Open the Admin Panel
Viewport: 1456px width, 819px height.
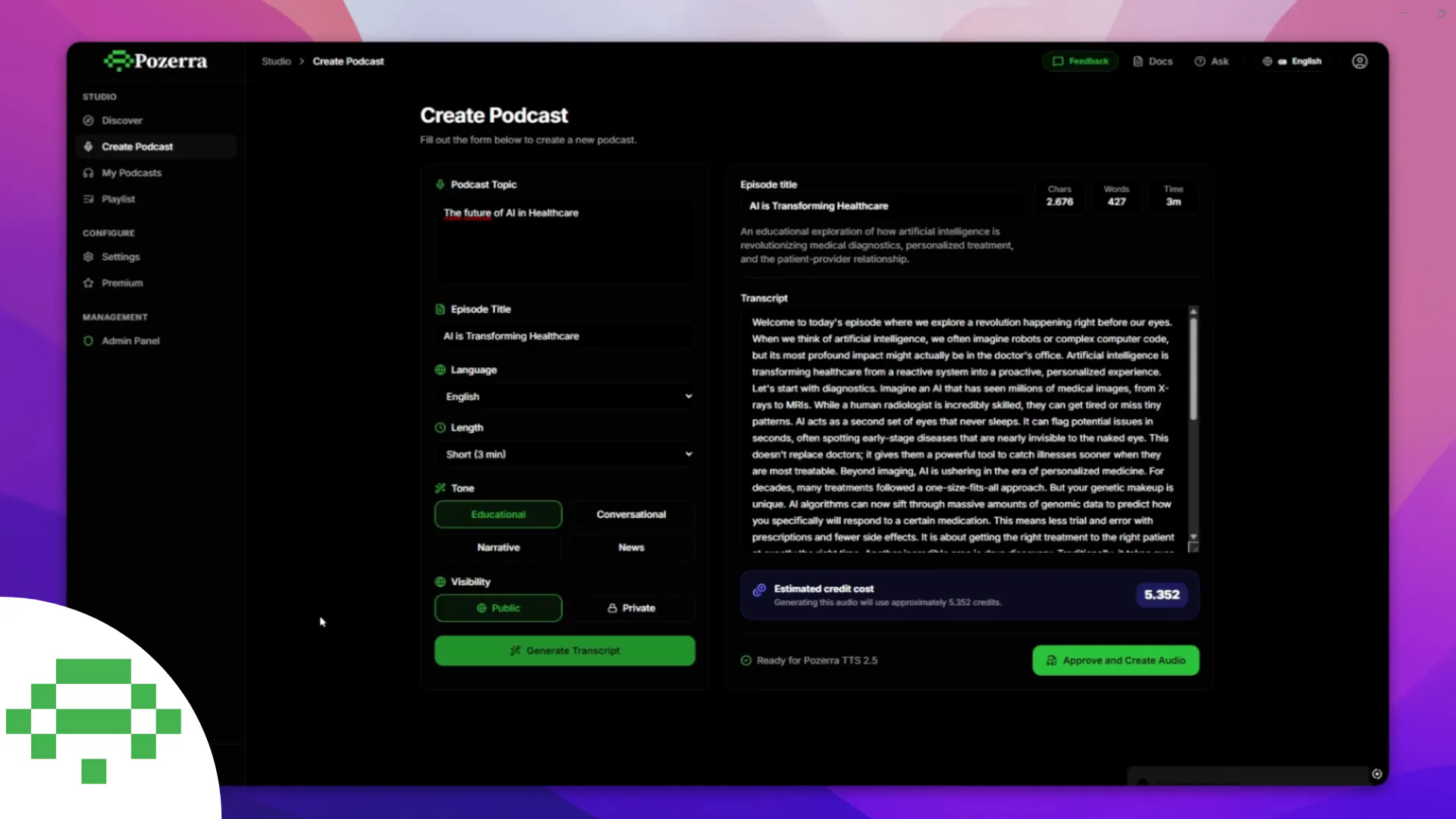click(130, 341)
